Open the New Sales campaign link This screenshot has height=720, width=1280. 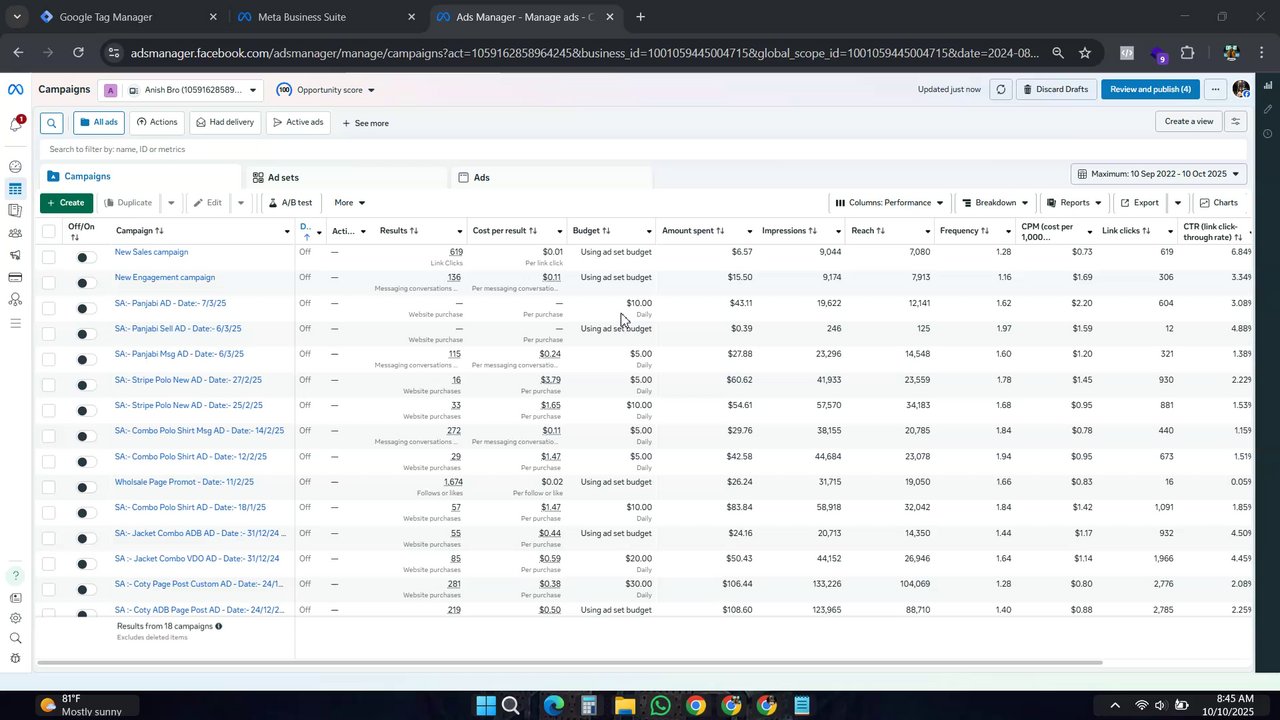click(151, 252)
